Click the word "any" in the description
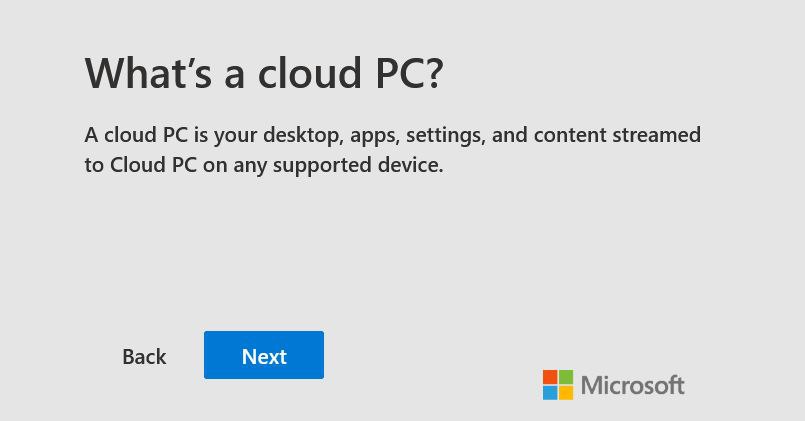 (x=251, y=166)
